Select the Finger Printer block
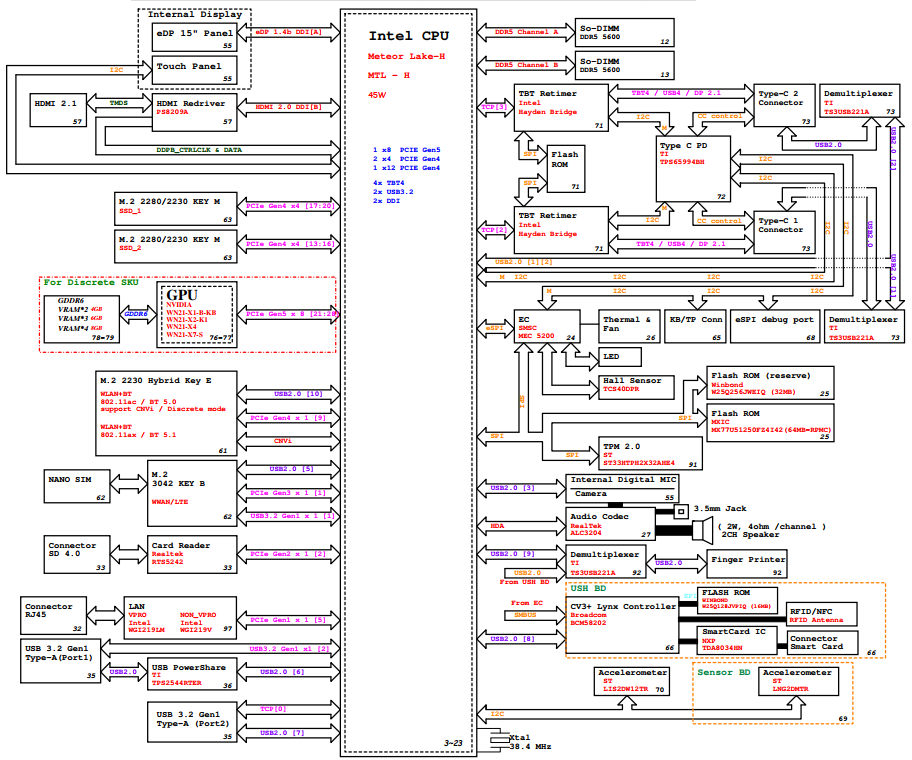 click(747, 563)
